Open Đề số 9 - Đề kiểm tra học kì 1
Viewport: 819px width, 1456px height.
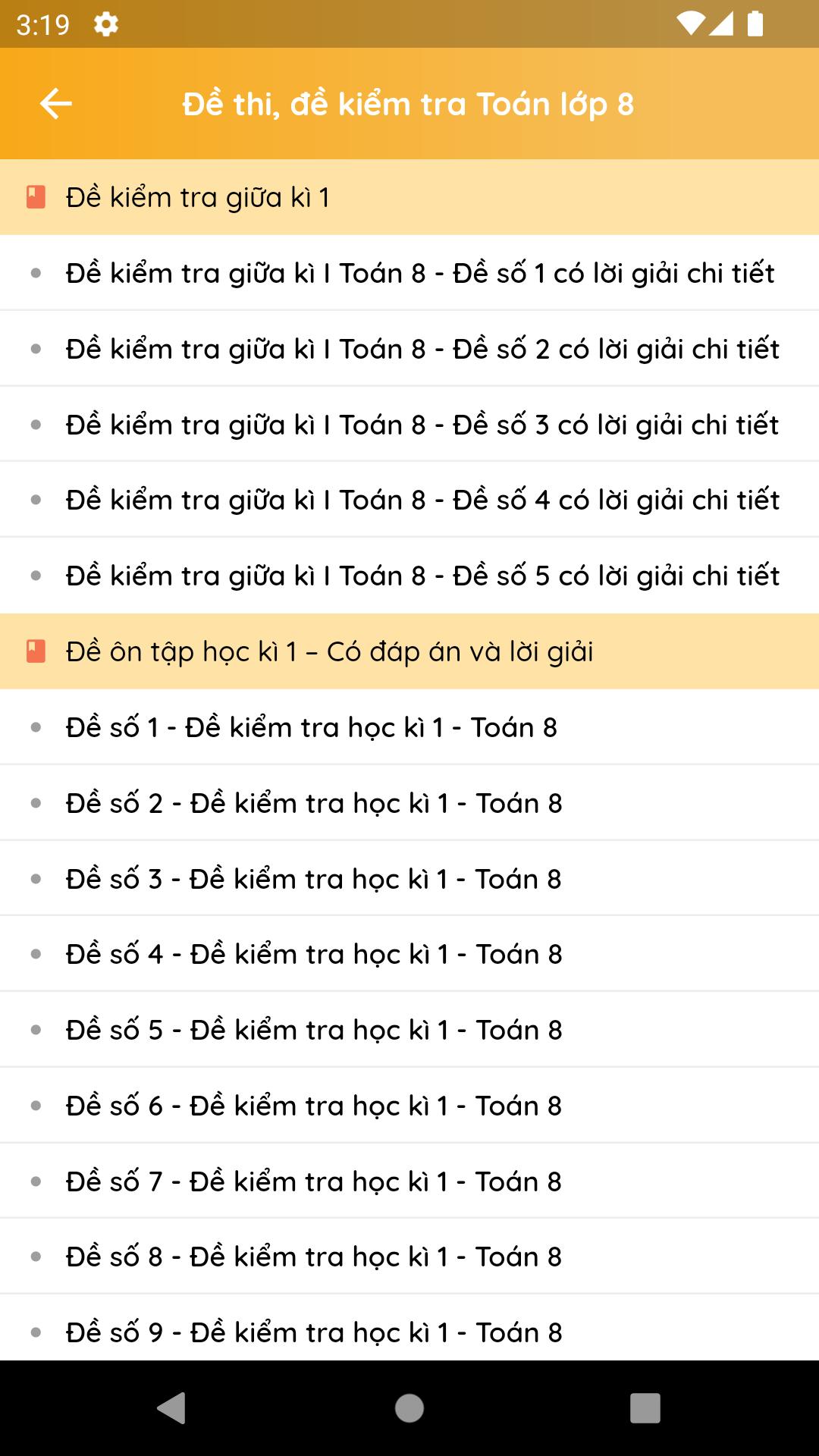313,1332
